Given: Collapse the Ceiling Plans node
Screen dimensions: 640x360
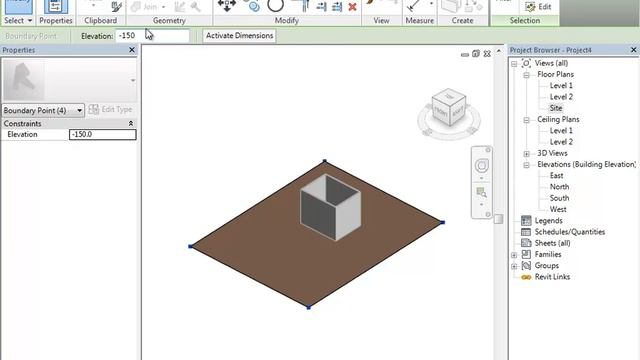Looking at the screenshot, I should (x=526, y=120).
